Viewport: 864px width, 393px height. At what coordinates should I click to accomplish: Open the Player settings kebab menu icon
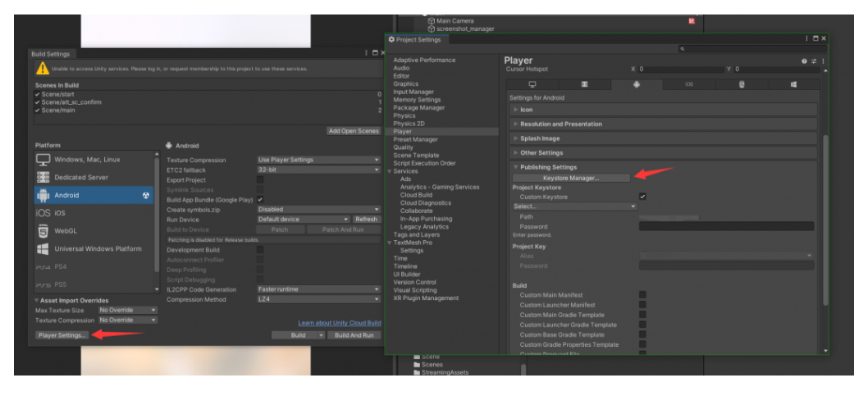[x=823, y=61]
